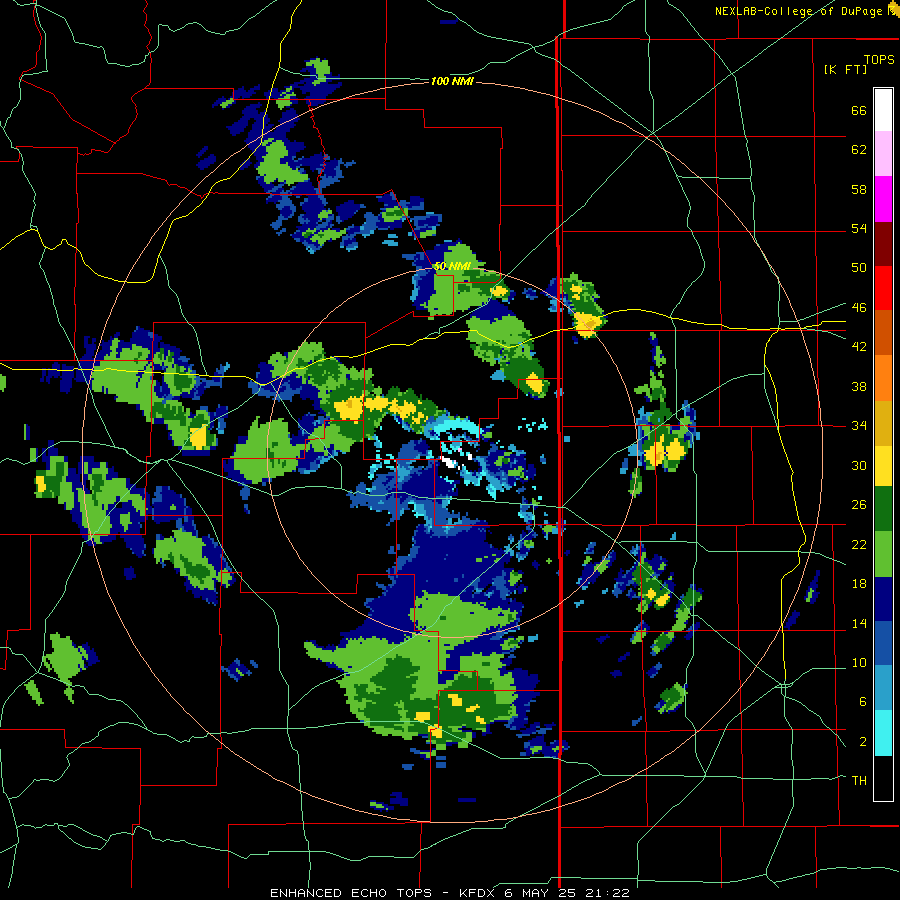Click the white swatch in the tops legend
Image resolution: width=900 pixels, height=900 pixels.
883,110
